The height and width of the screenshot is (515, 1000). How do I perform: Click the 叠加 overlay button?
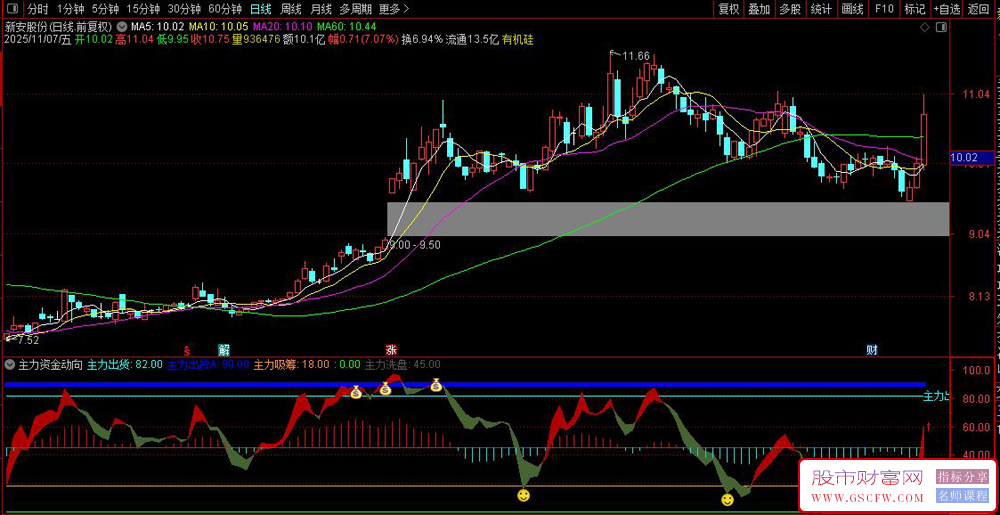pos(759,9)
